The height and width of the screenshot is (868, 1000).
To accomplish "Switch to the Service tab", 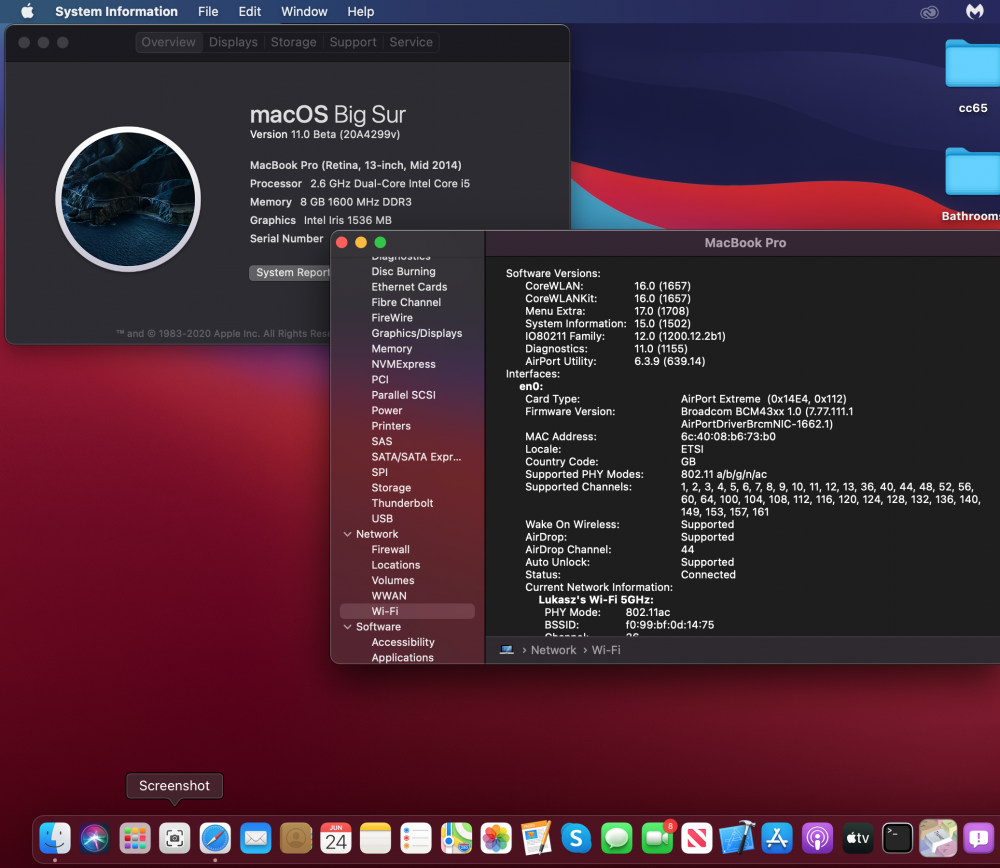I will pyautogui.click(x=411, y=42).
